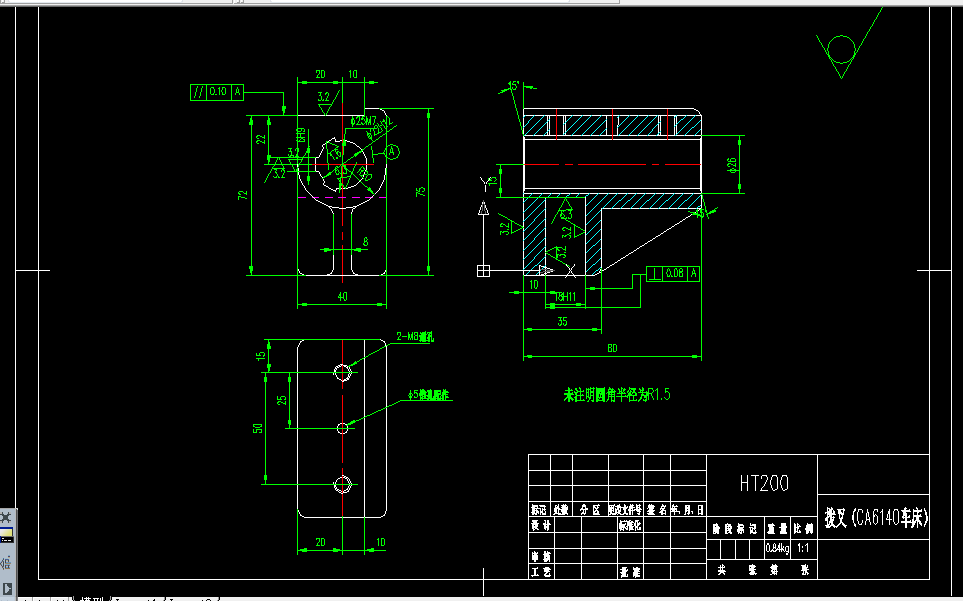Click the "设计" cell in title block

tap(541, 525)
